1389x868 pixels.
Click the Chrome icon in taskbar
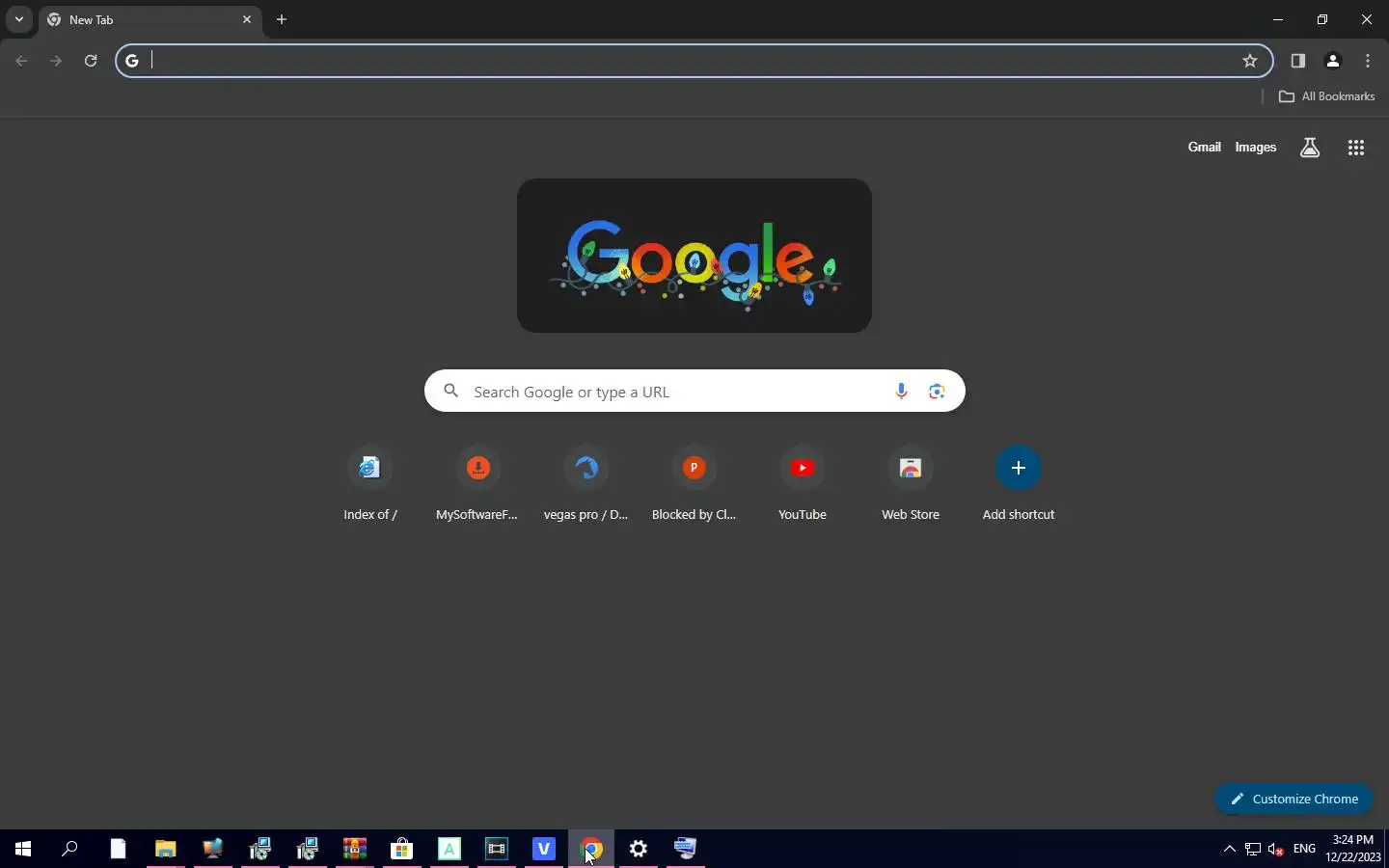[591, 849]
